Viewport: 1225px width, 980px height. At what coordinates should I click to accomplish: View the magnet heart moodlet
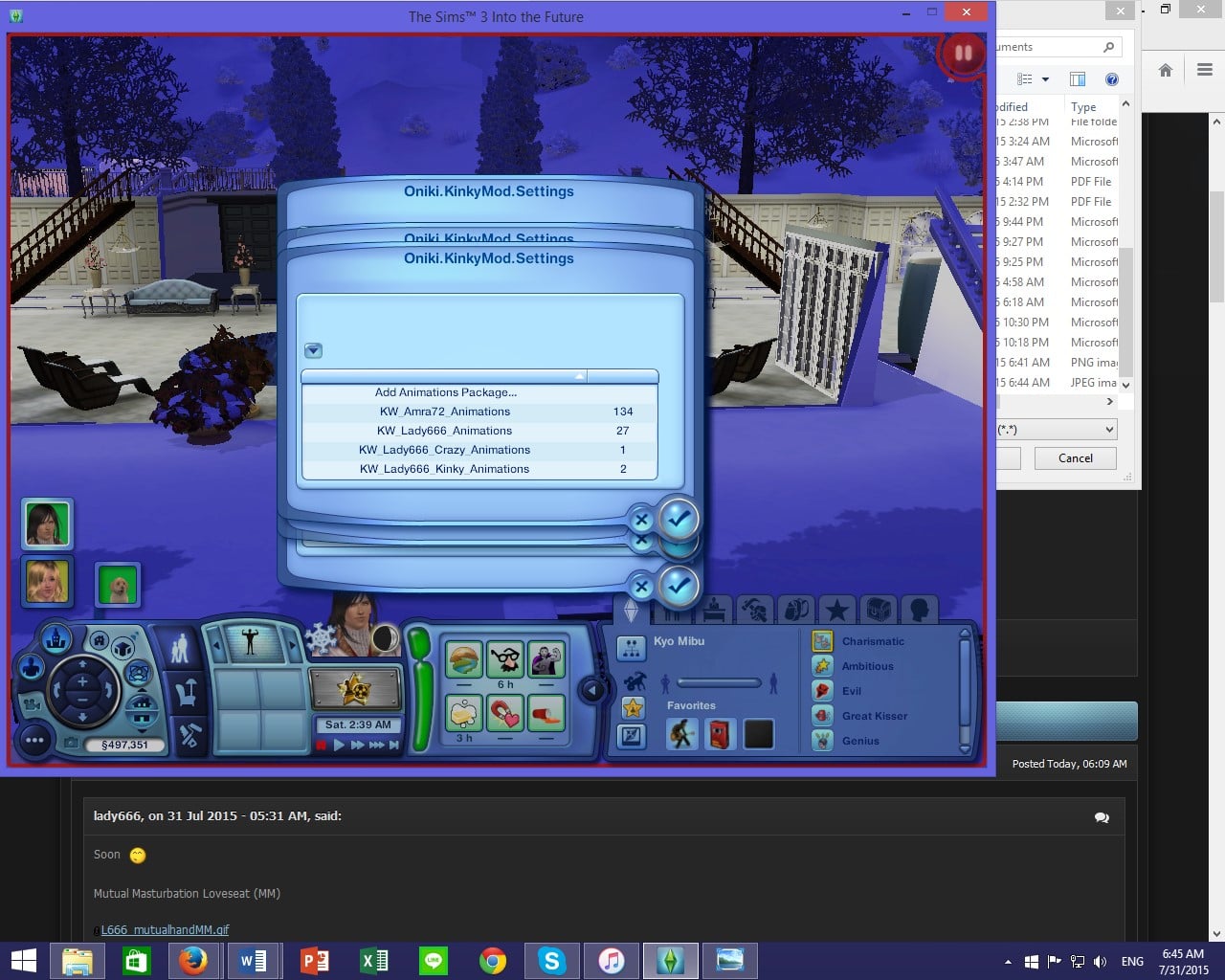coord(505,714)
